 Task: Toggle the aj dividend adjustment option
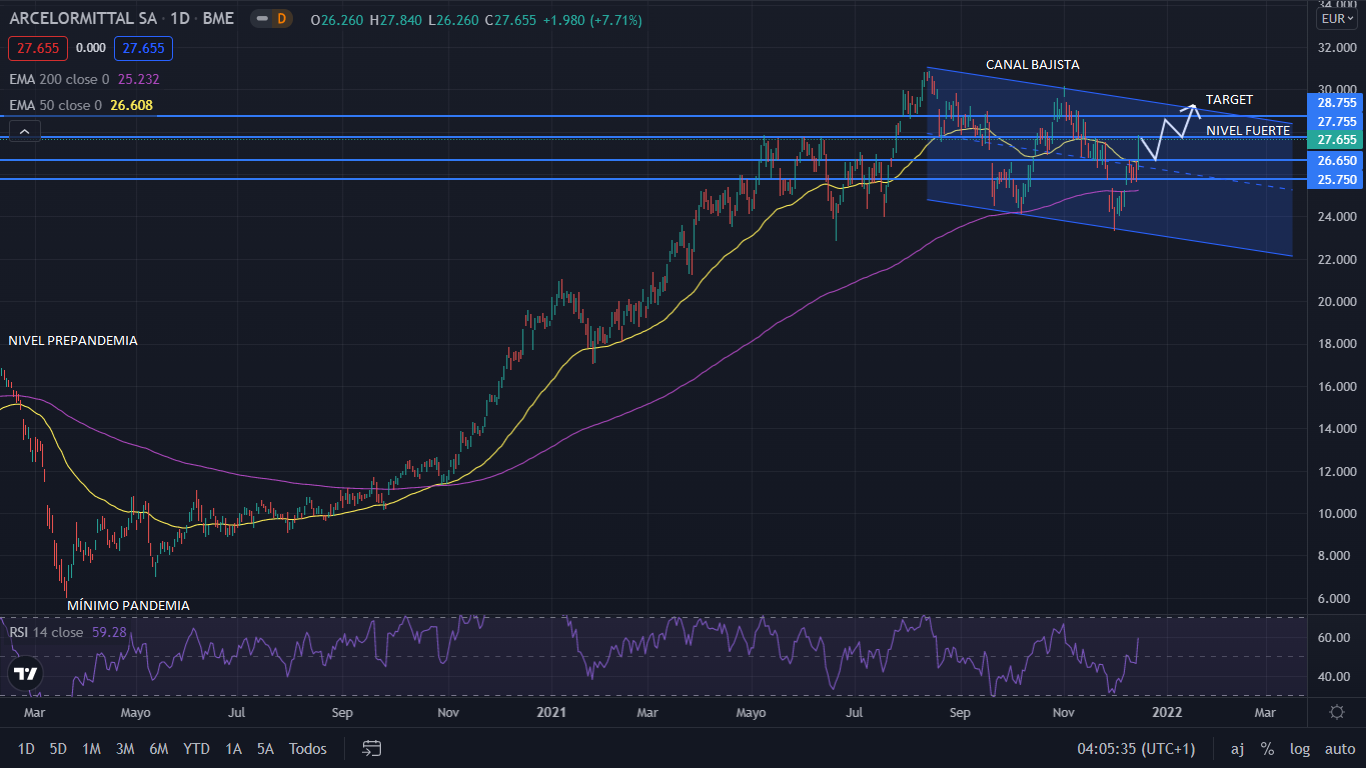click(1237, 748)
